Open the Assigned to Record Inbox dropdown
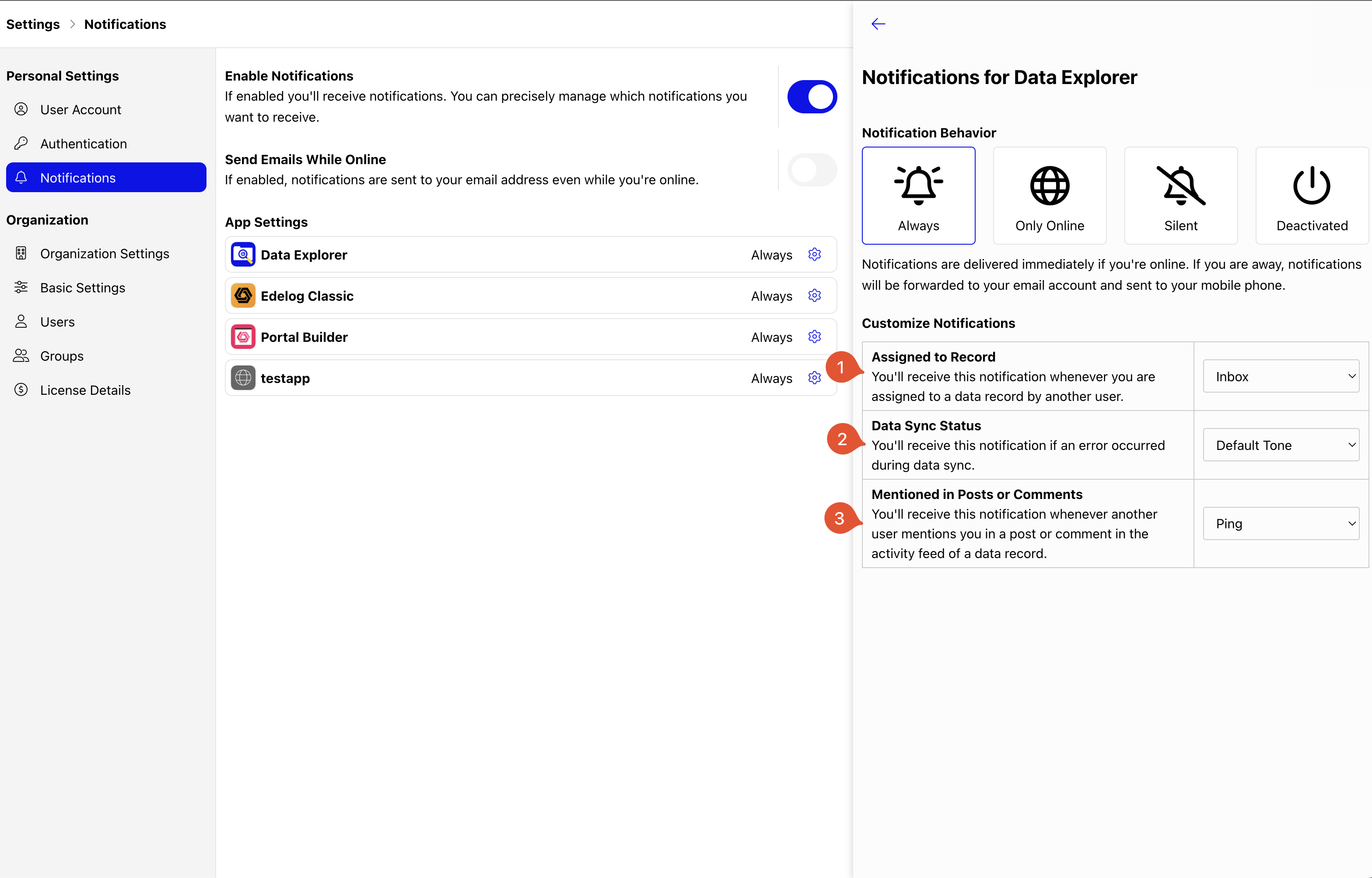Screen dimensions: 1372x878 (1281, 376)
